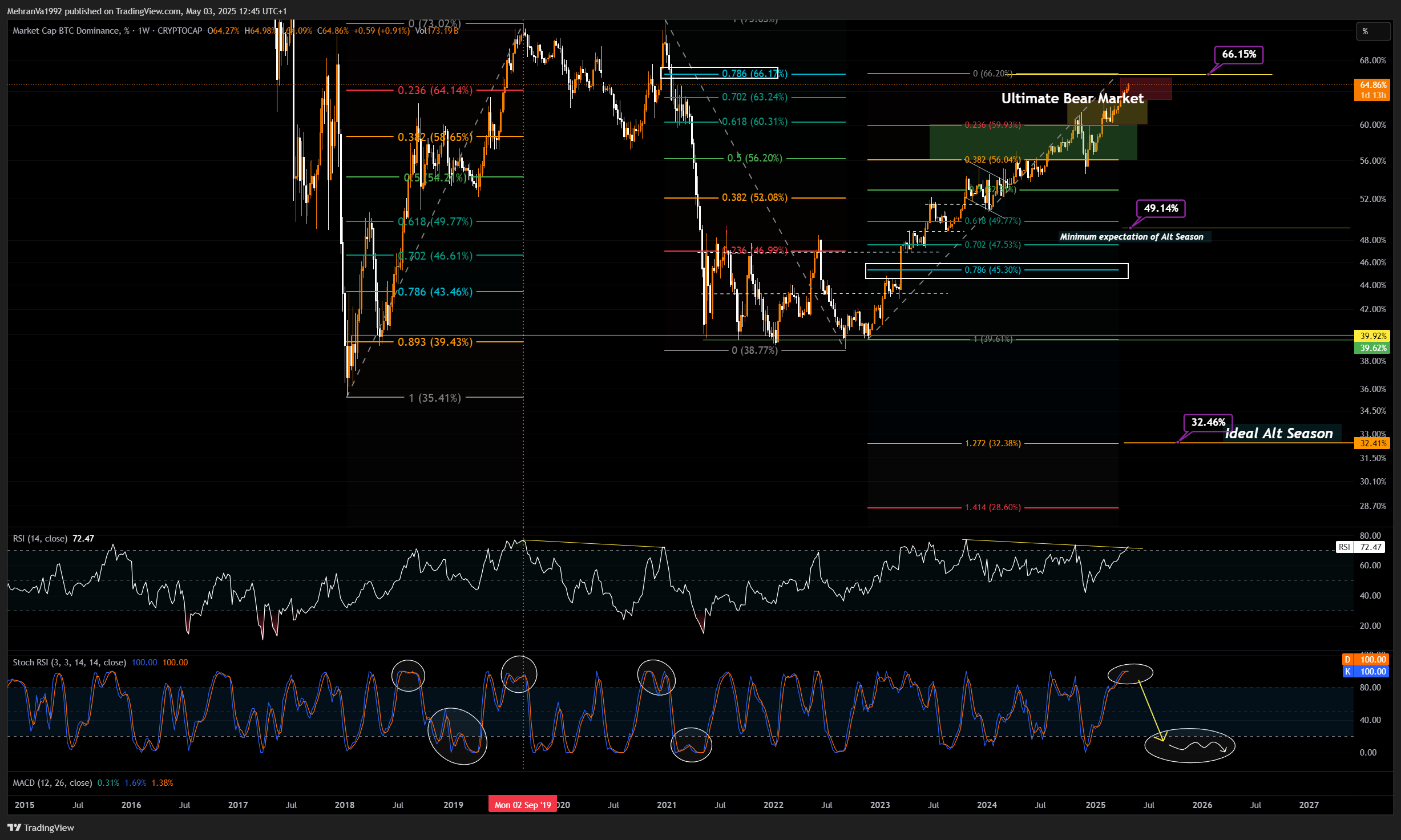This screenshot has height=840, width=1401.
Task: Click the Stoch RSI indicator label
Action: click(68, 663)
